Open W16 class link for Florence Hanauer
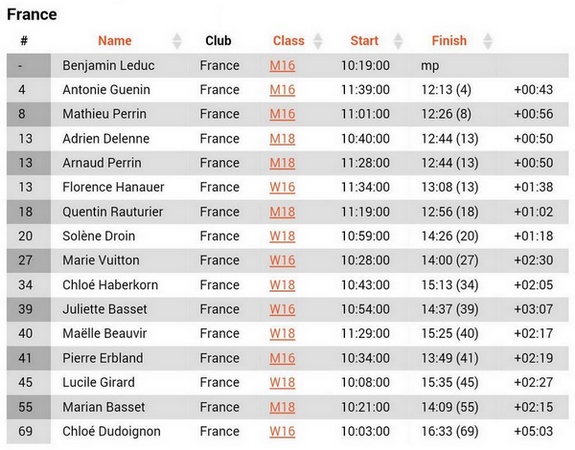575x450 pixels. [282, 187]
